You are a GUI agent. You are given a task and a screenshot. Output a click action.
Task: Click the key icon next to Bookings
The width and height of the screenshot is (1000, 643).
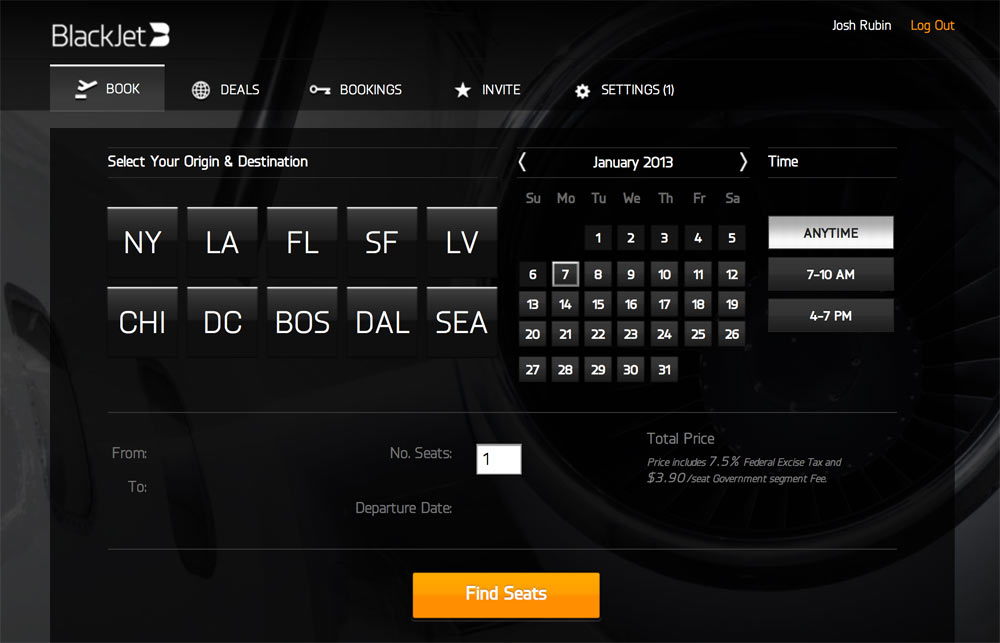click(x=319, y=89)
